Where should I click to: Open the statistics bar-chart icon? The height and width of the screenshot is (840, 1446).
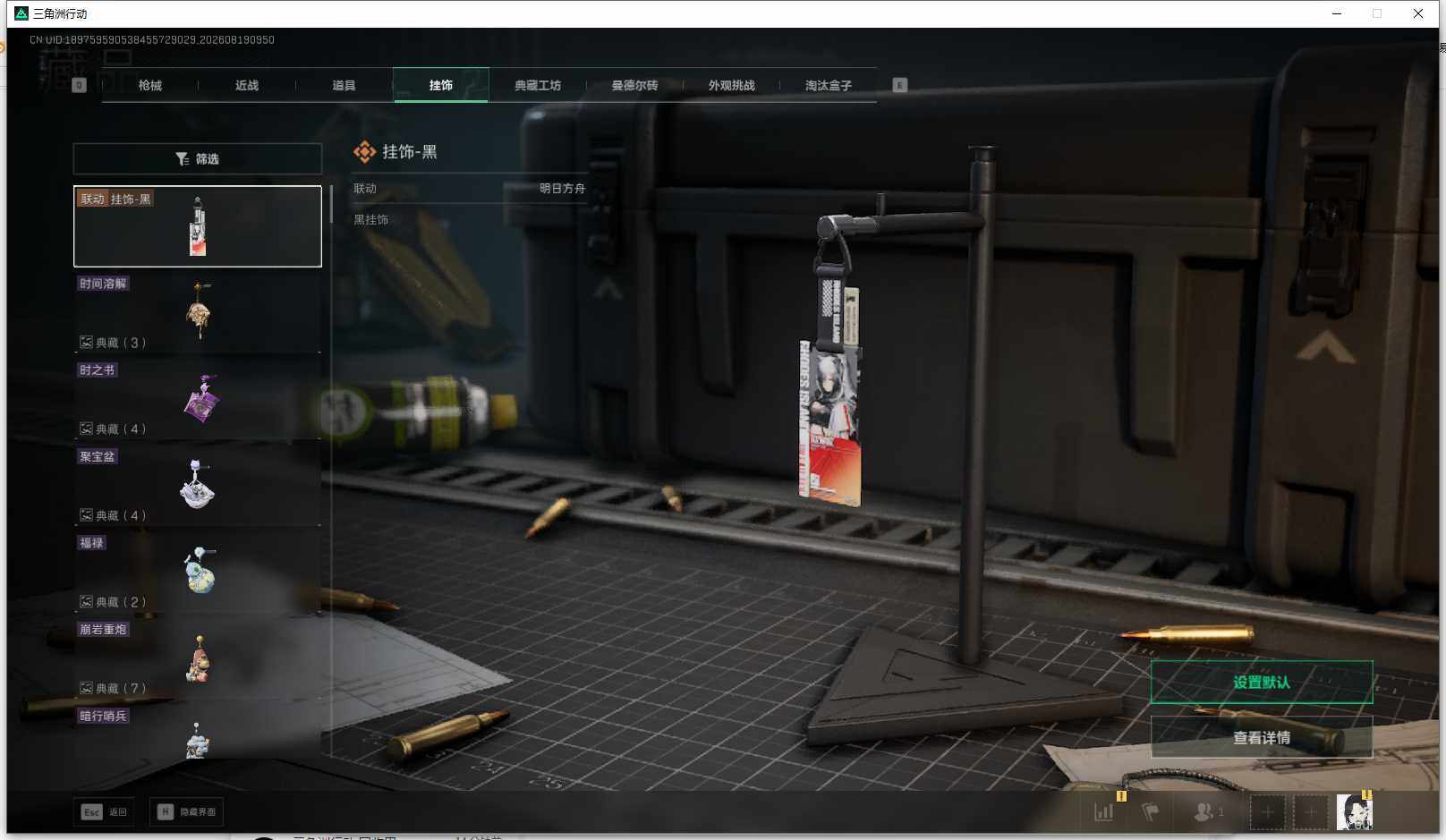click(x=1105, y=812)
